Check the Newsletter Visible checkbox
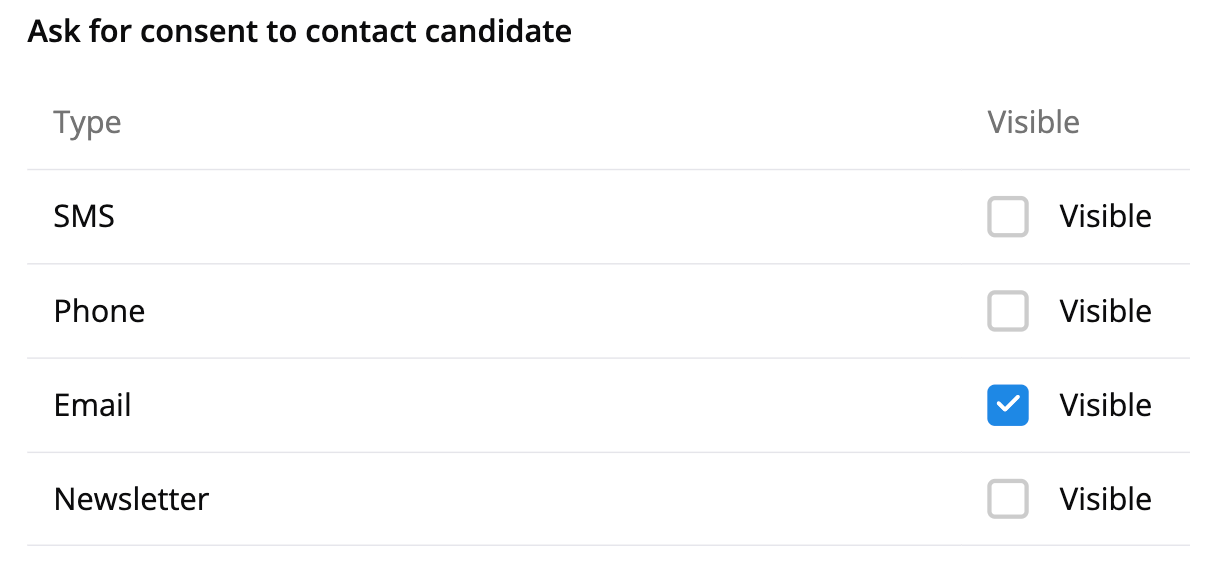This screenshot has height=564, width=1226. pos(1007,499)
